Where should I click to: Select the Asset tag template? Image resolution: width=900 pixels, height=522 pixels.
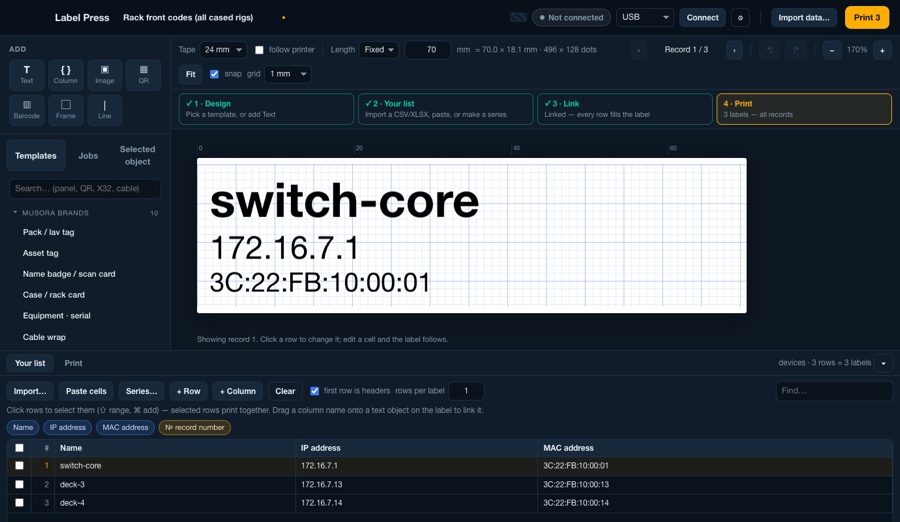tap(40, 253)
